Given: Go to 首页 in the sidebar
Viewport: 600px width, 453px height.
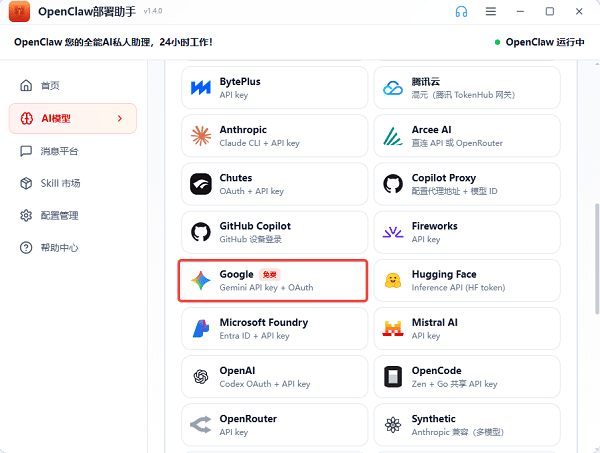Looking at the screenshot, I should (x=73, y=85).
